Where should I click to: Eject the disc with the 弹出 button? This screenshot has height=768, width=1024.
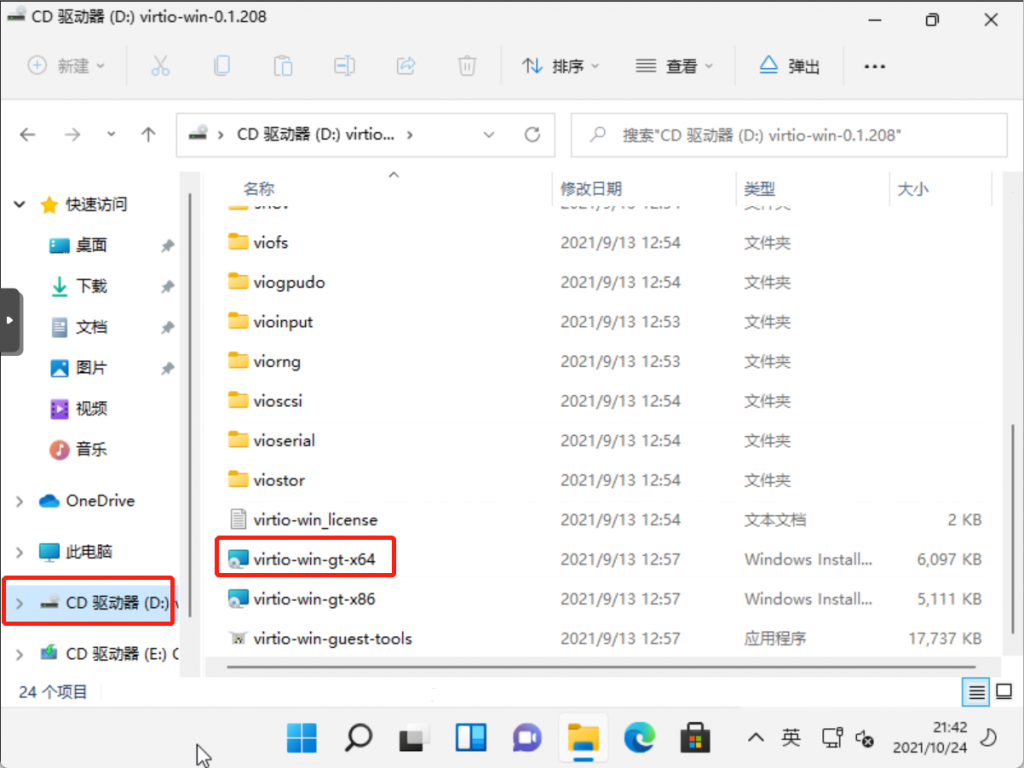[x=790, y=66]
